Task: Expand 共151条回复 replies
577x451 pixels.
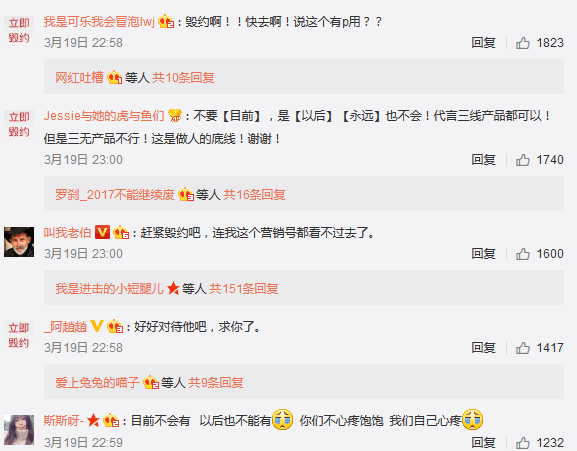Action: [244, 289]
